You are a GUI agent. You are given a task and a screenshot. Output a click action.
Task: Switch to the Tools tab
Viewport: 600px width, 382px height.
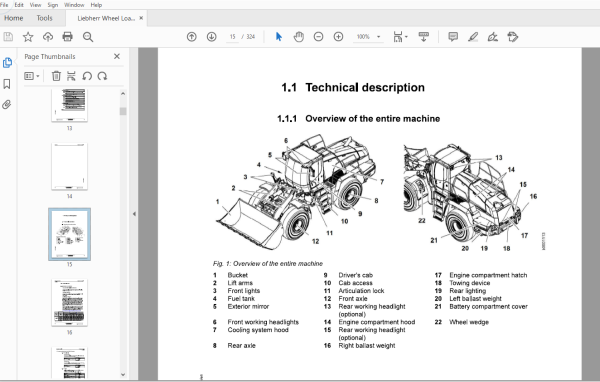point(44,18)
